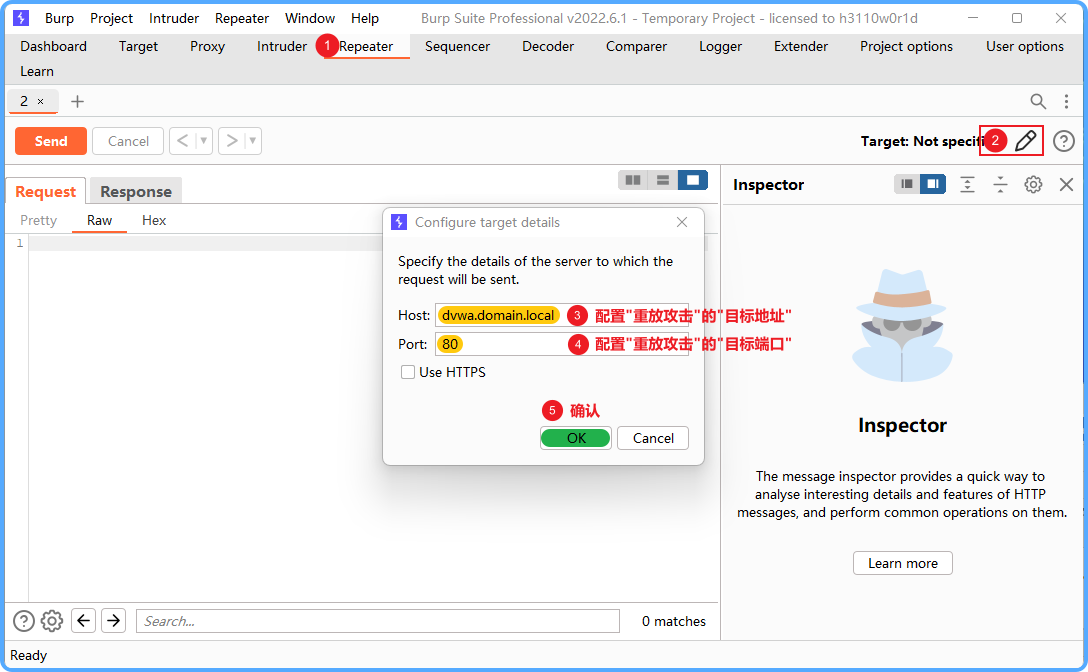Click the Cancel button beside Send
This screenshot has width=1088, height=672.
[128, 141]
